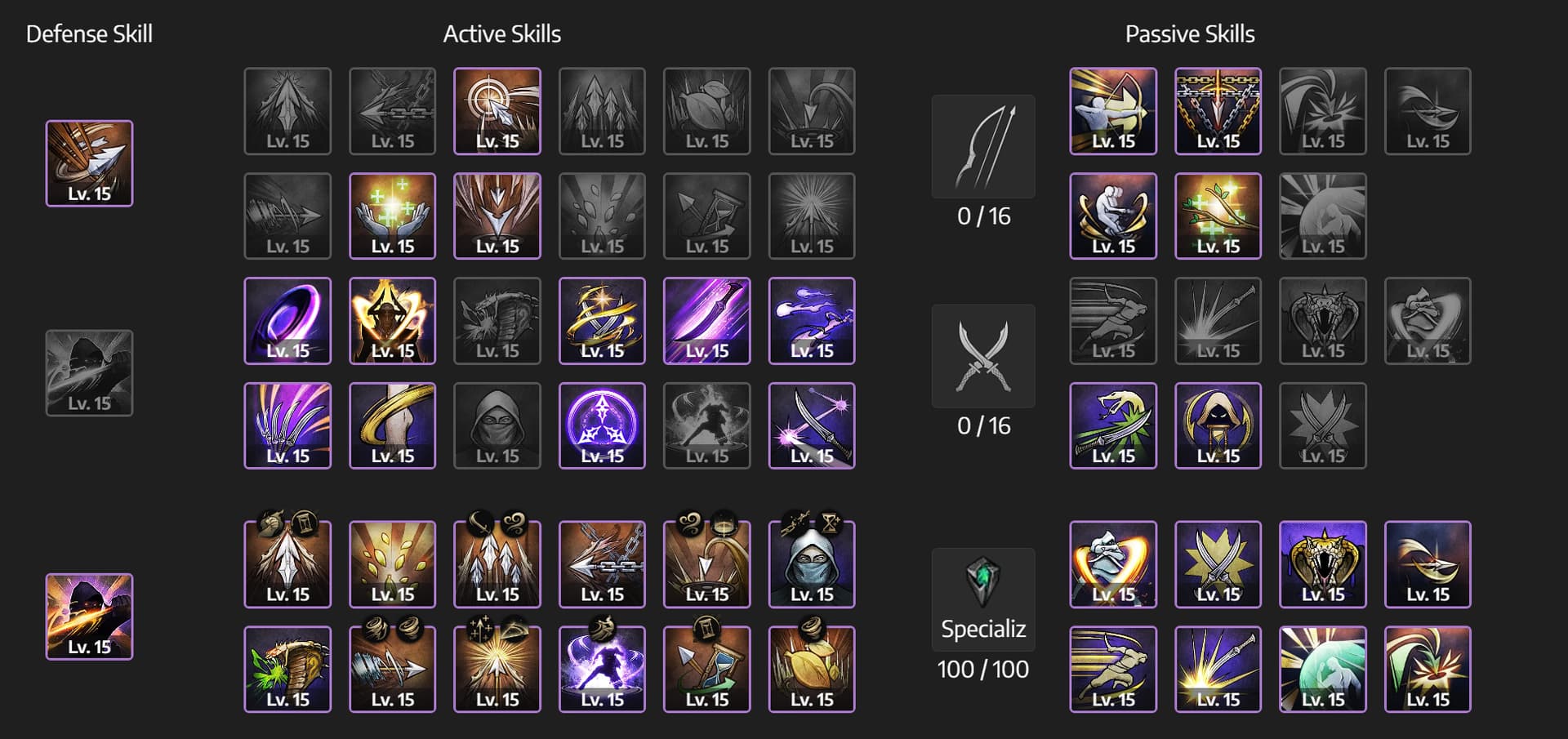Select the archer drawing bow passive skill

(1113, 111)
